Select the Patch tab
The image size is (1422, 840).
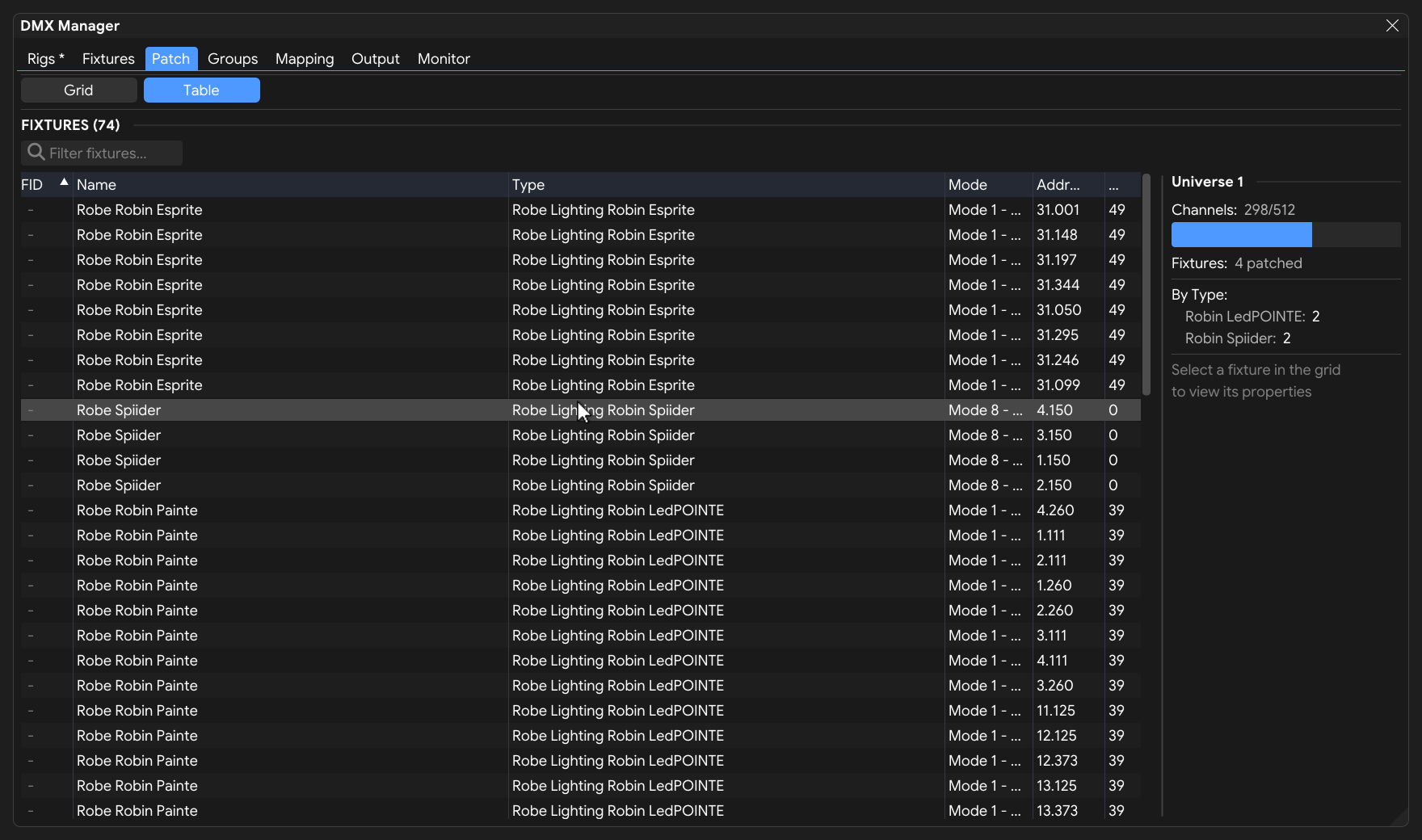coord(171,59)
